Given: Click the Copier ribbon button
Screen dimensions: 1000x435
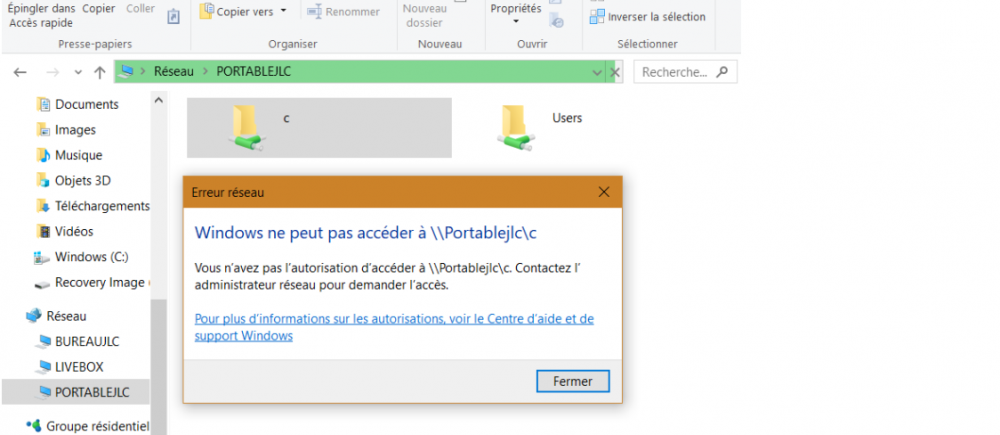Looking at the screenshot, I should tap(99, 9).
